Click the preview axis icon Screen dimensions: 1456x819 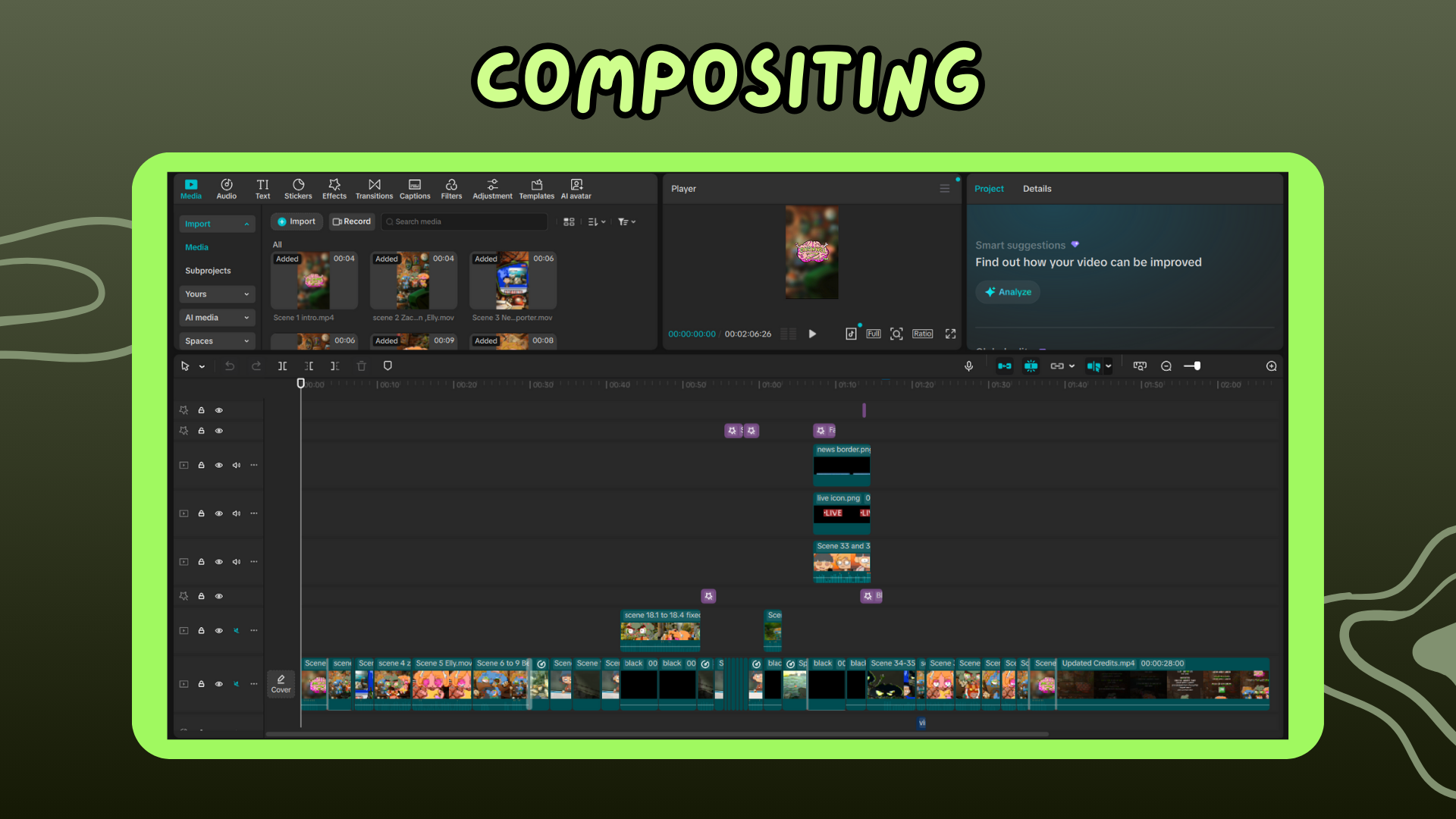pyautogui.click(x=1094, y=366)
